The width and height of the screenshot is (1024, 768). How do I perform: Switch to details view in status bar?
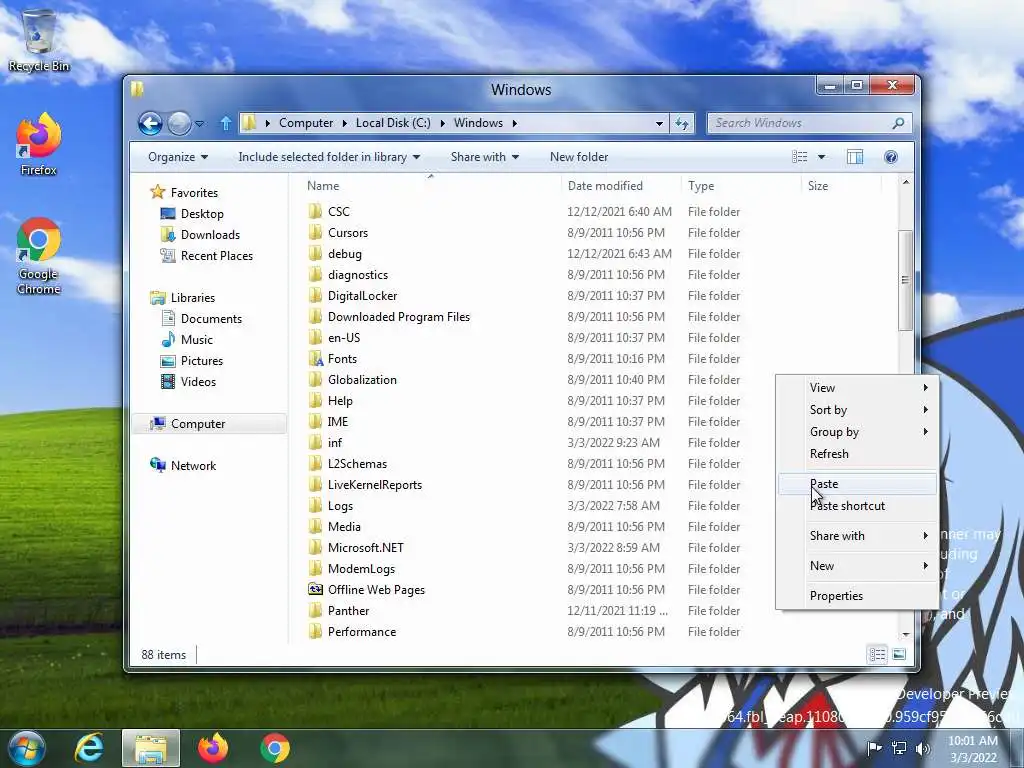[877, 654]
